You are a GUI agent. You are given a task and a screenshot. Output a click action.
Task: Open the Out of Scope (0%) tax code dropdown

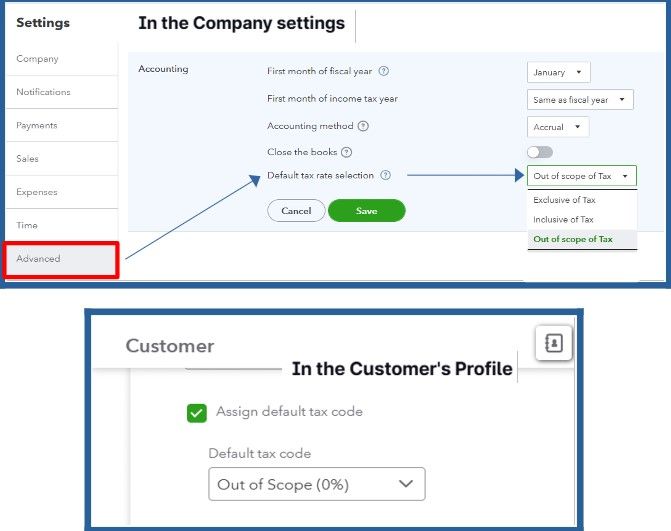click(316, 484)
